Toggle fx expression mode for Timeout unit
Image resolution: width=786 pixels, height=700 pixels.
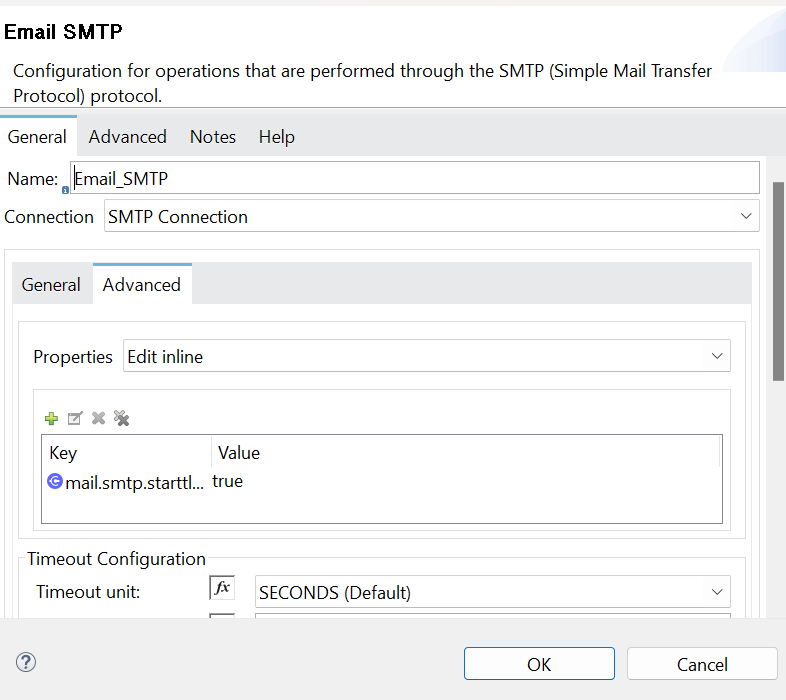point(222,589)
